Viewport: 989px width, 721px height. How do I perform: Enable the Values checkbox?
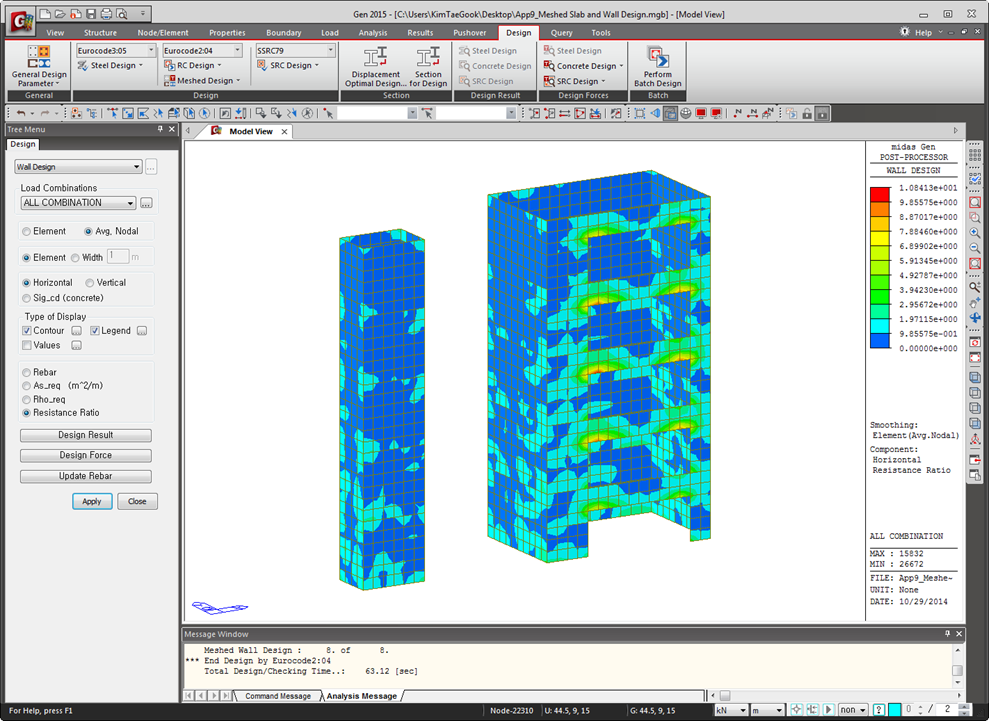click(26, 345)
